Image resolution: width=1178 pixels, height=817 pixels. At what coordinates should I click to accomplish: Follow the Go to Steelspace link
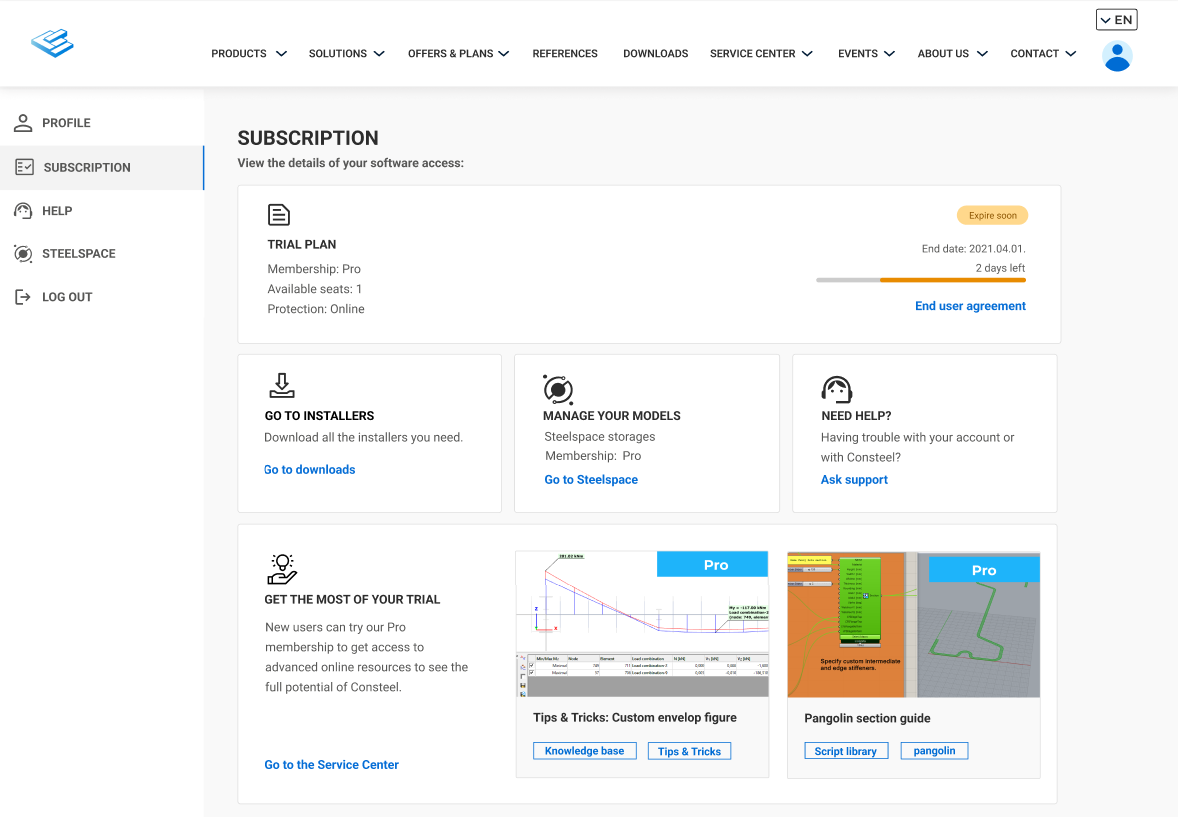[591, 480]
